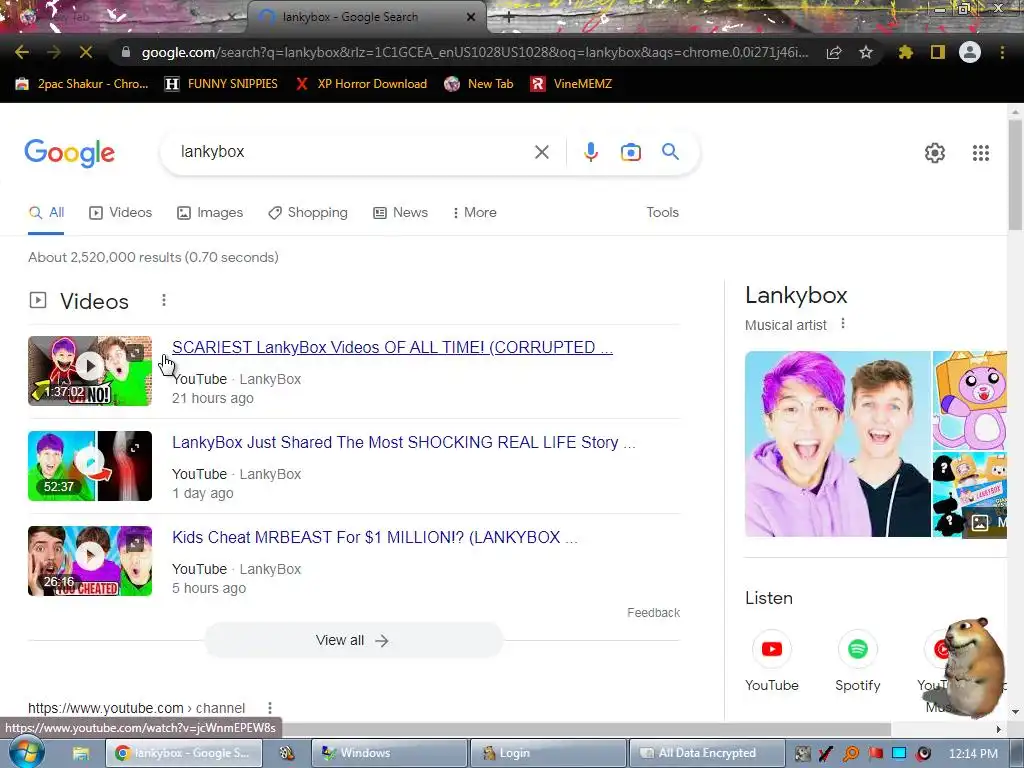
Task: Open the 2pac Shakur bookmark
Action: tap(82, 84)
